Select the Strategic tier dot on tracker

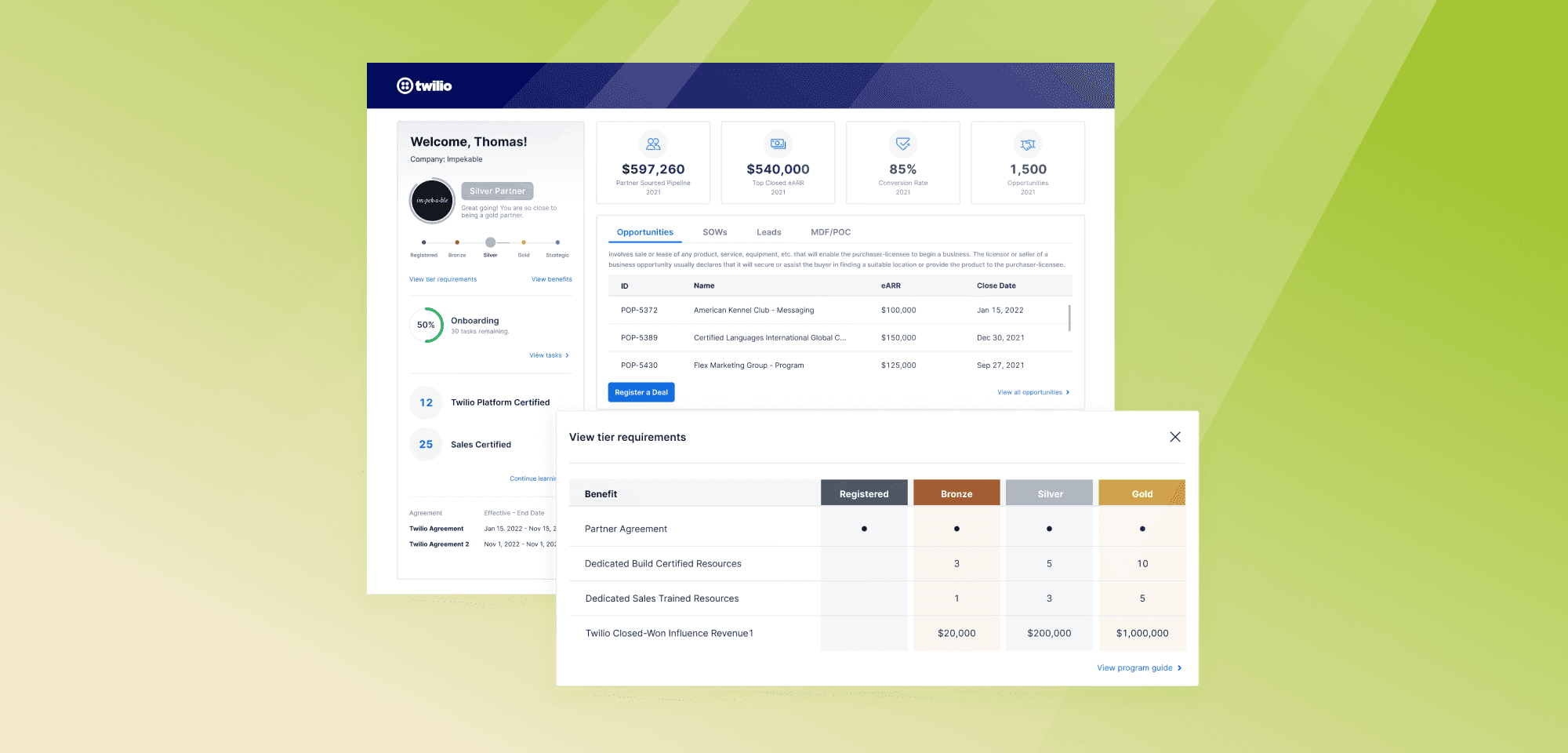point(557,242)
